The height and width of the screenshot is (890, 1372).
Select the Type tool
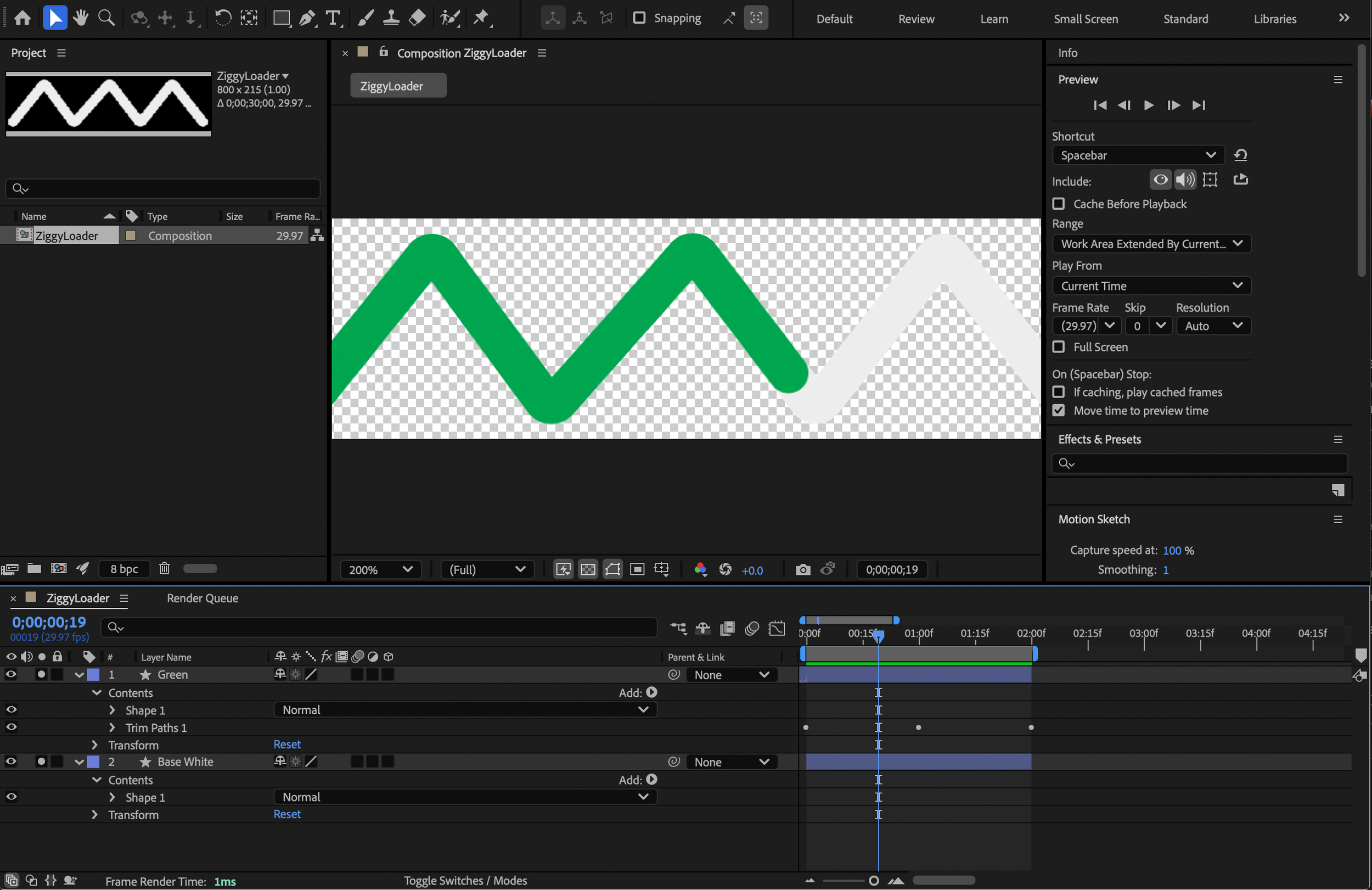click(333, 18)
